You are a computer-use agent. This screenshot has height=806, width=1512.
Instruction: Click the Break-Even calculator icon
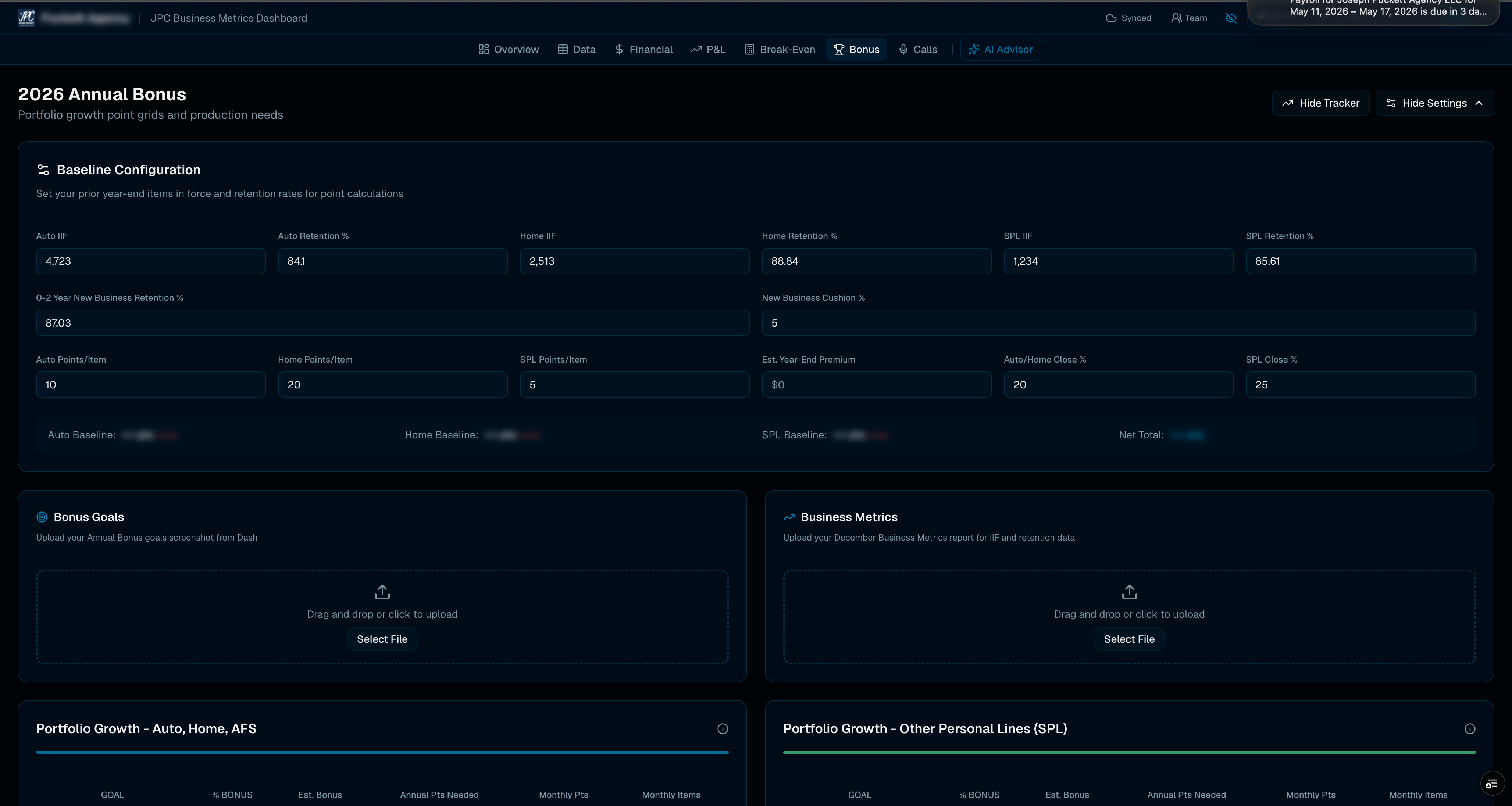pyautogui.click(x=749, y=49)
